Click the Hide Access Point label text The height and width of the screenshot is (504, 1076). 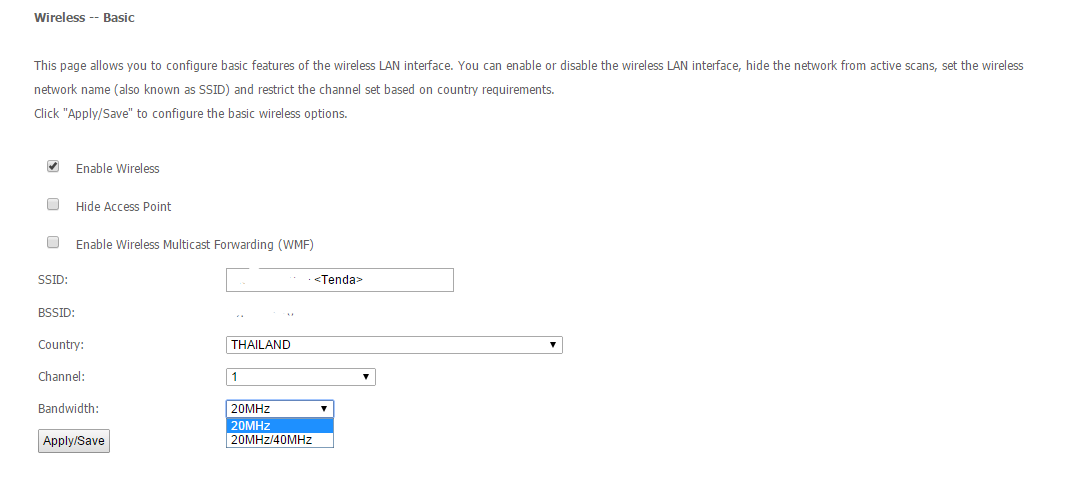[x=124, y=207]
